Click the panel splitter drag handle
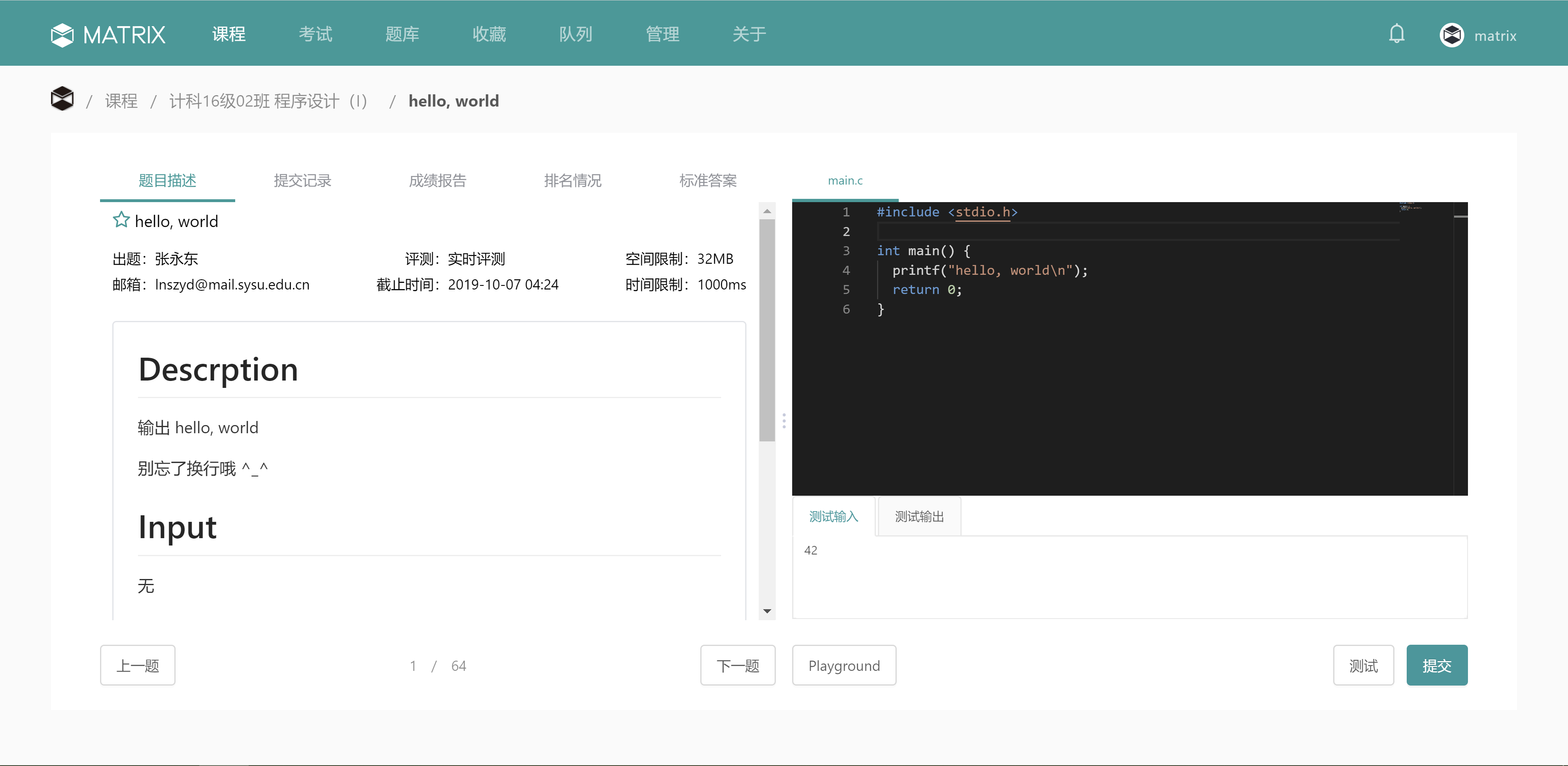Image resolution: width=1568 pixels, height=766 pixels. pyautogui.click(x=784, y=420)
